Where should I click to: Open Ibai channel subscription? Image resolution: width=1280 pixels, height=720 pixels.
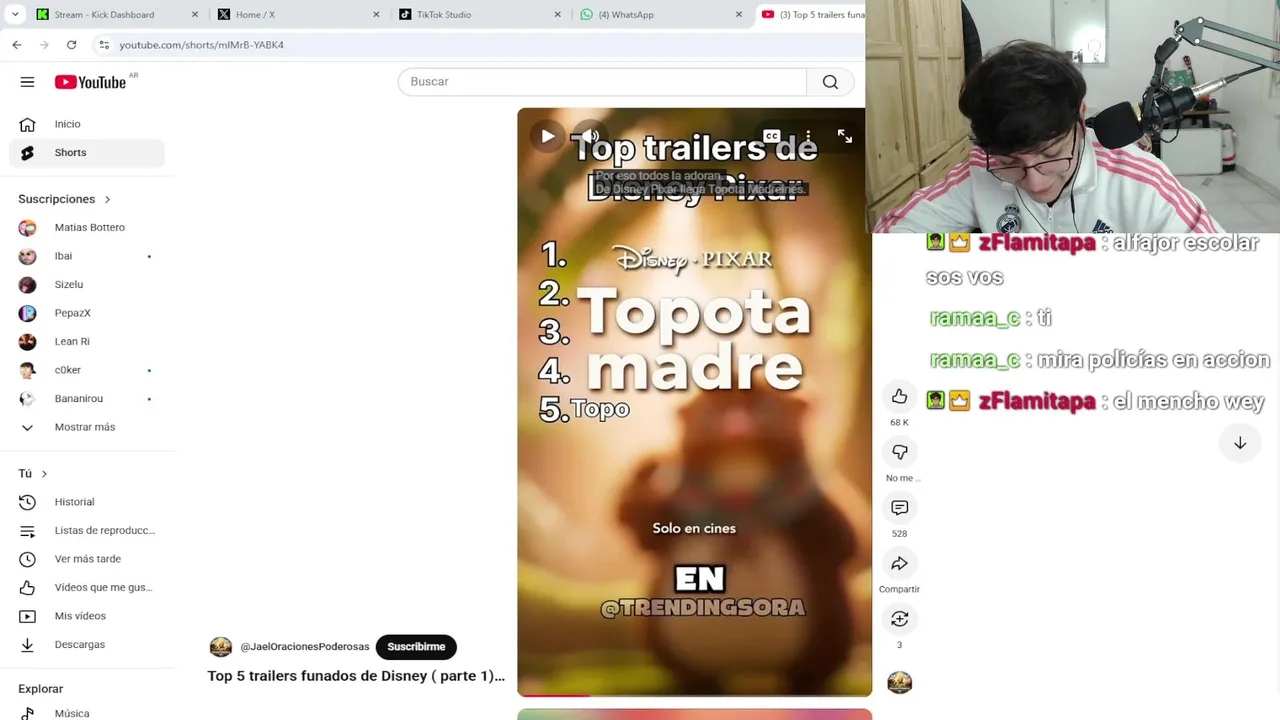[87, 256]
